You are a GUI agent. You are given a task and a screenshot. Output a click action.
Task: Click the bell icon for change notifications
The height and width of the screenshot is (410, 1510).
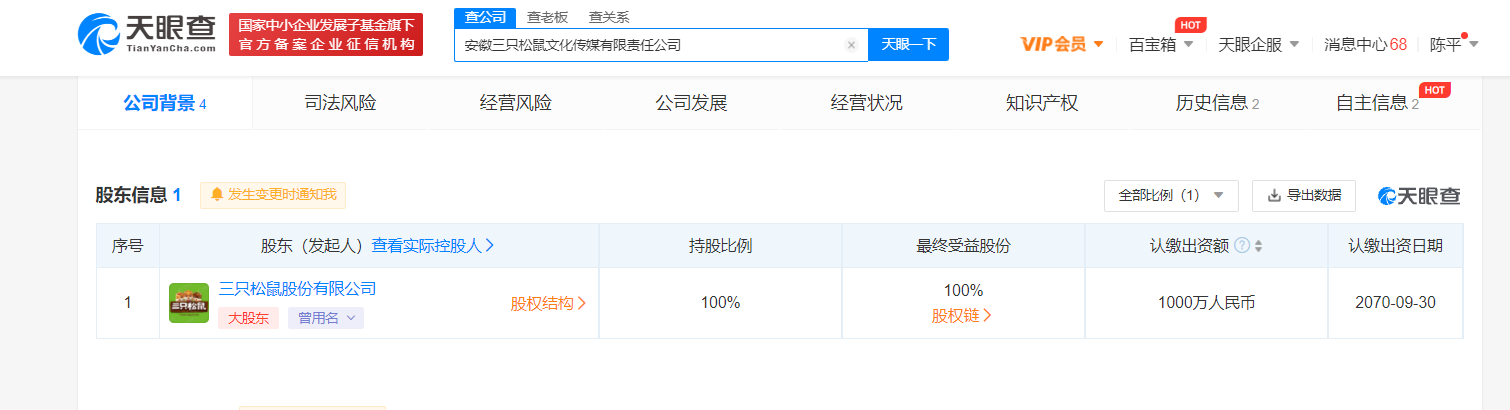click(217, 195)
